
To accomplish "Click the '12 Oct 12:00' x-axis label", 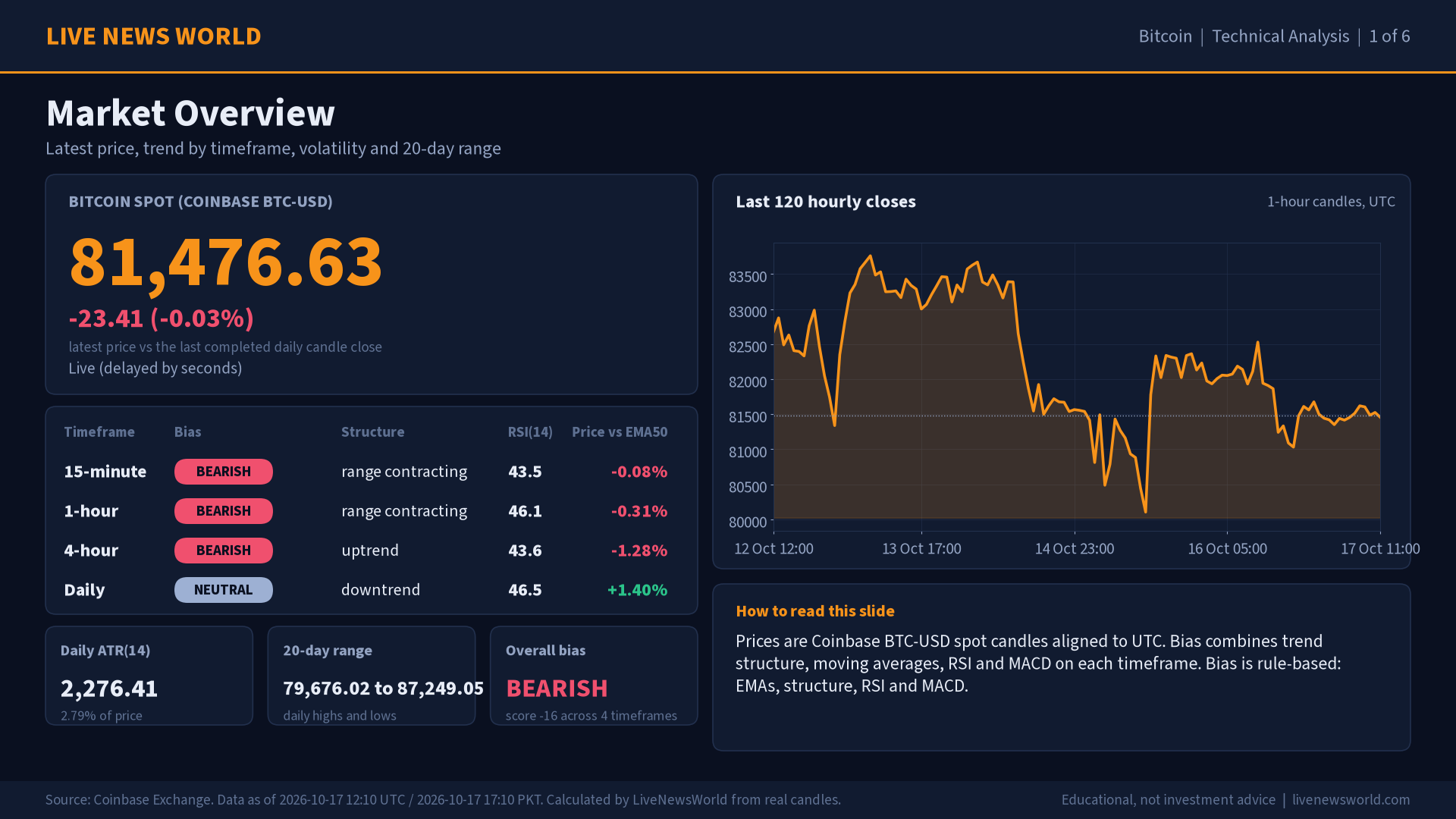I will pyautogui.click(x=773, y=549).
